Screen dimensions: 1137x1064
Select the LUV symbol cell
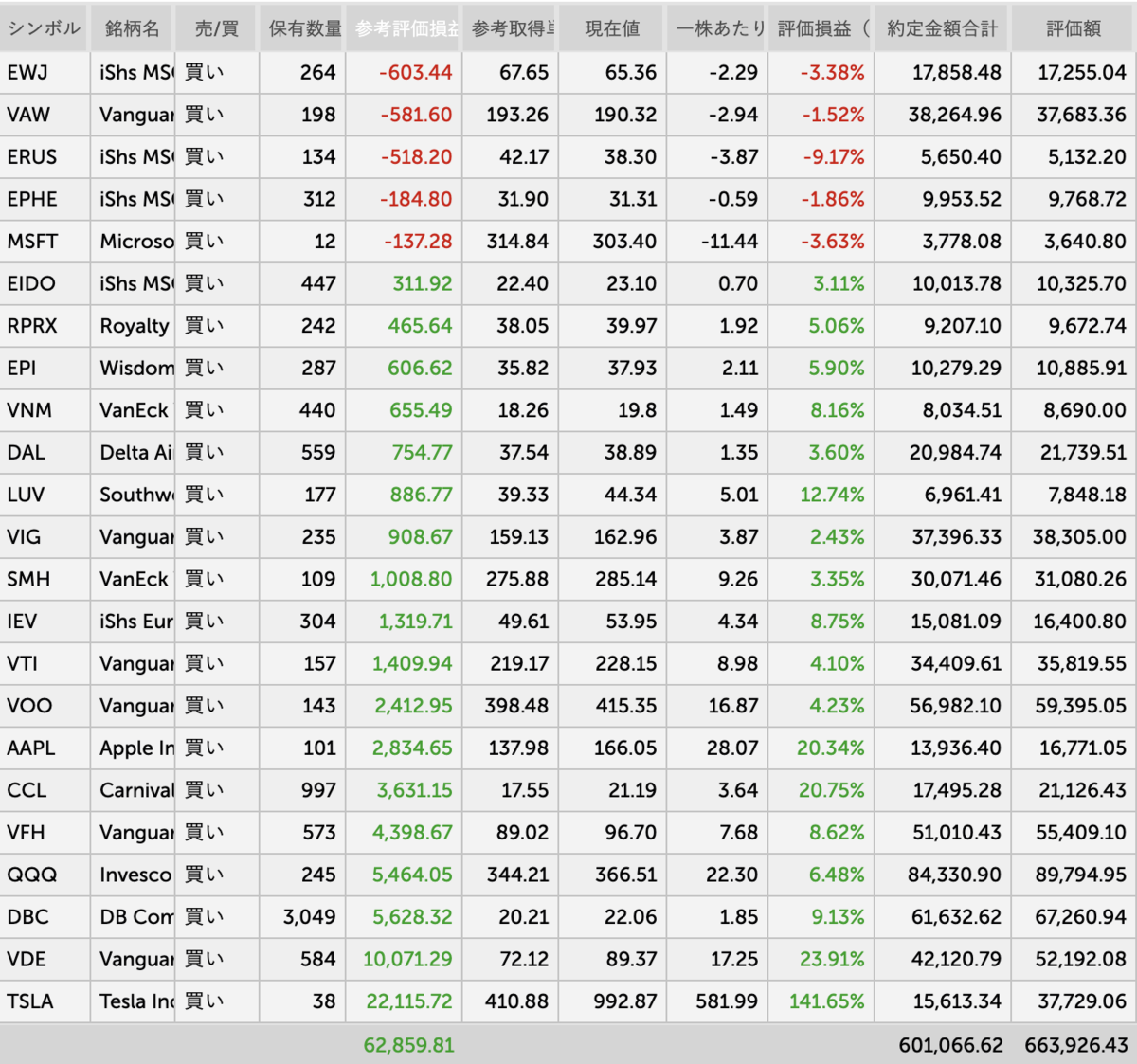45,495
